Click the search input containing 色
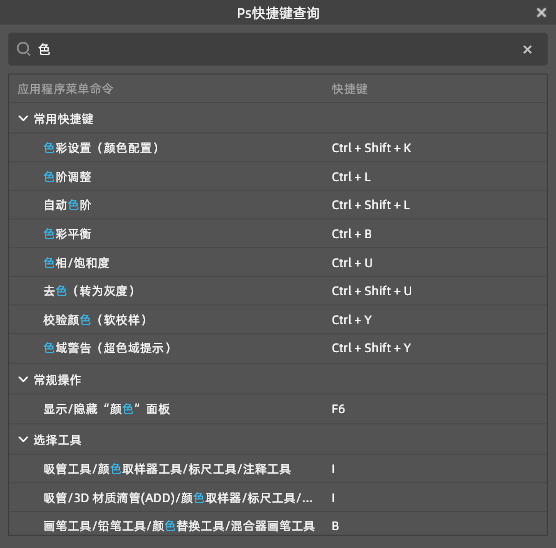The width and height of the screenshot is (556, 548). (x=278, y=49)
